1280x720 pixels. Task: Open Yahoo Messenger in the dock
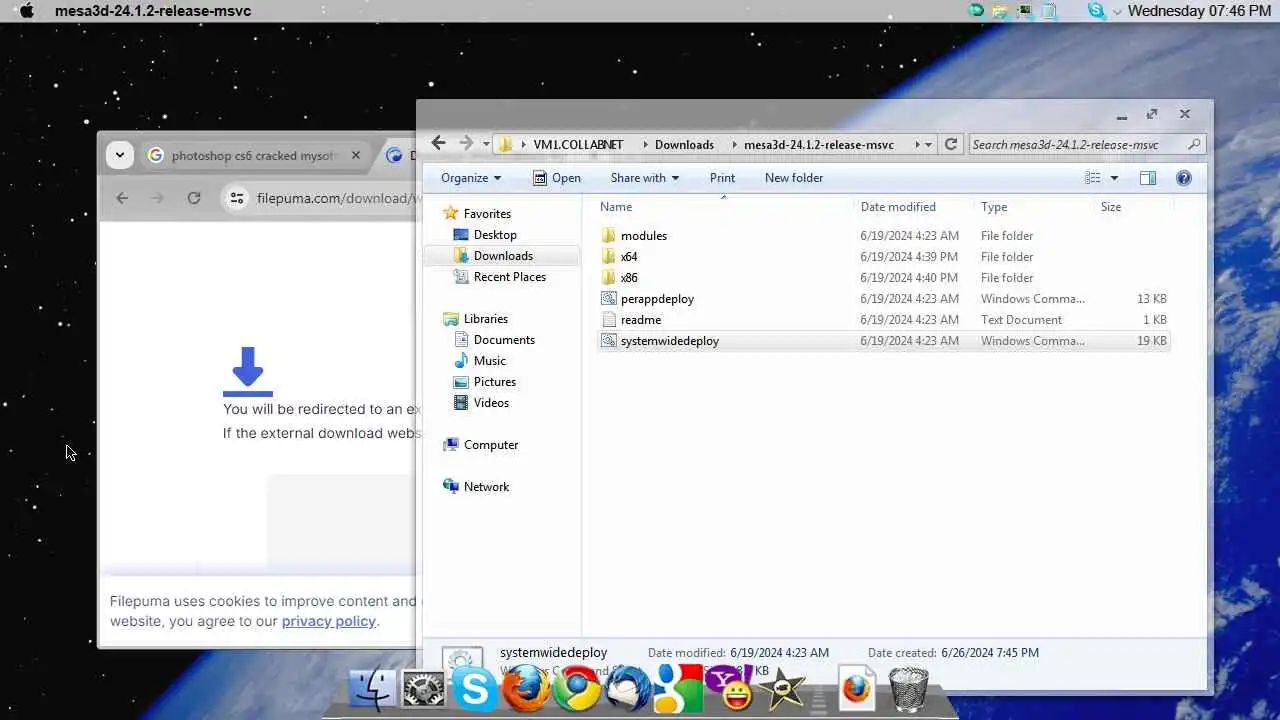tap(731, 689)
